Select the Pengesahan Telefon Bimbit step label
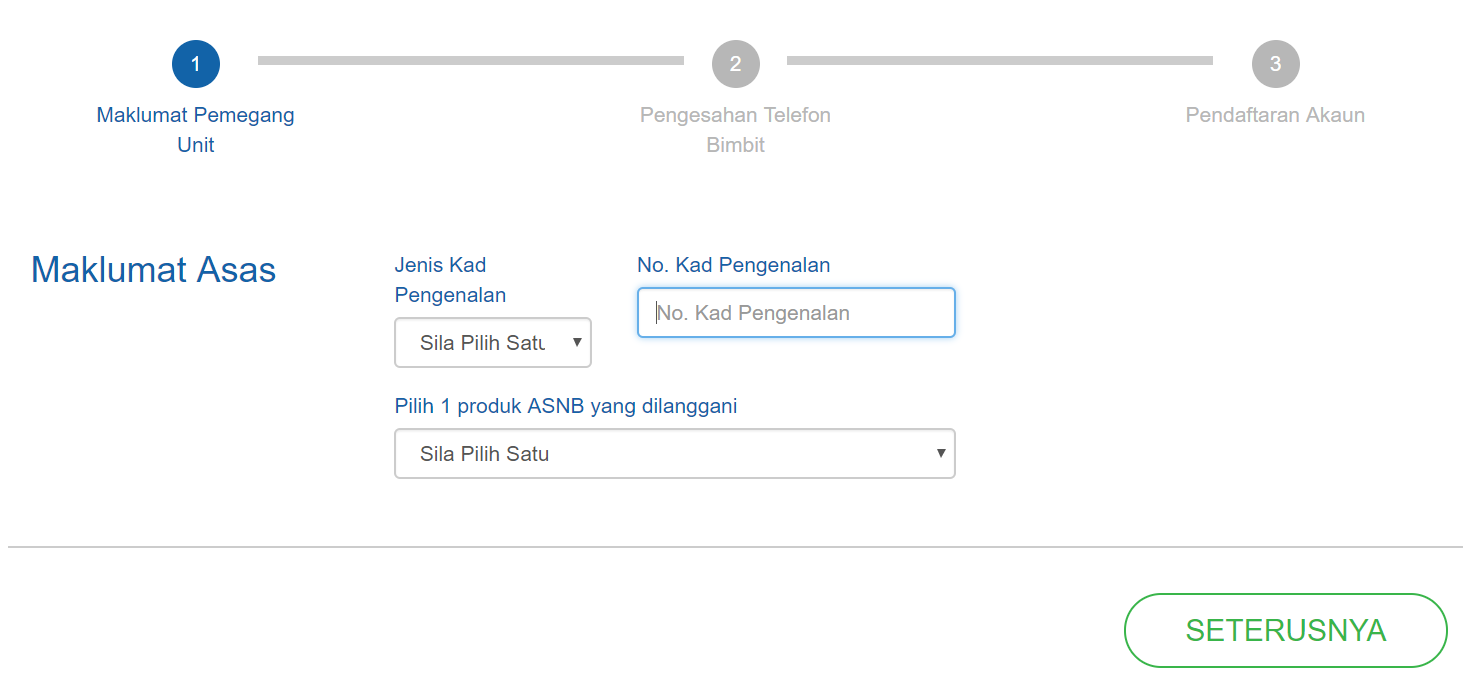The width and height of the screenshot is (1470, 689). click(735, 130)
